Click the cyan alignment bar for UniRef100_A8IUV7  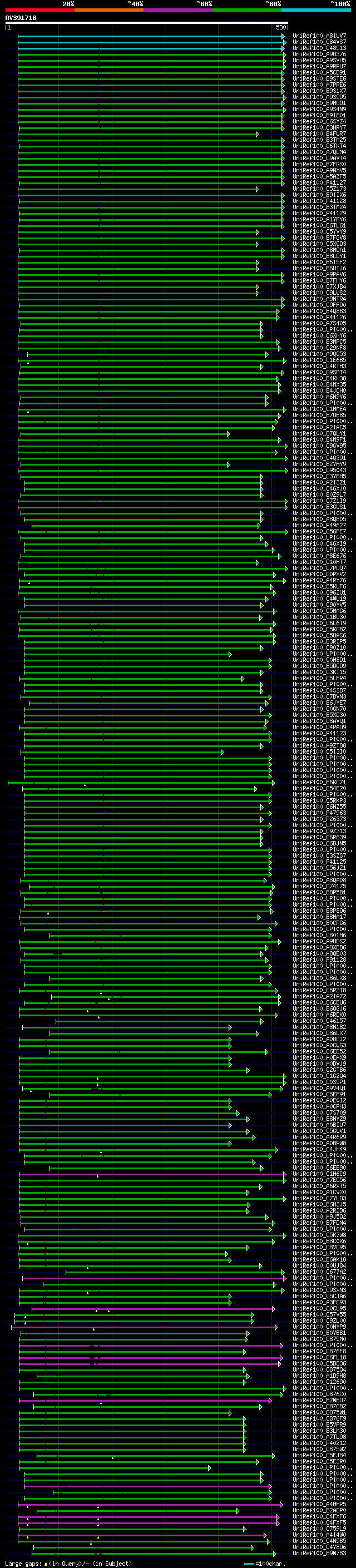(x=151, y=37)
